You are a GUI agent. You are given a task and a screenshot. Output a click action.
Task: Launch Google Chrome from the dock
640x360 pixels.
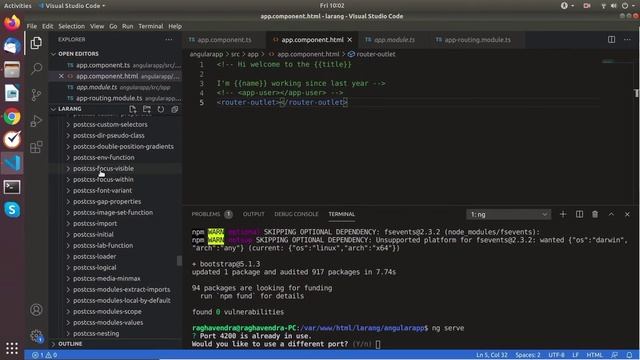pos(12,117)
